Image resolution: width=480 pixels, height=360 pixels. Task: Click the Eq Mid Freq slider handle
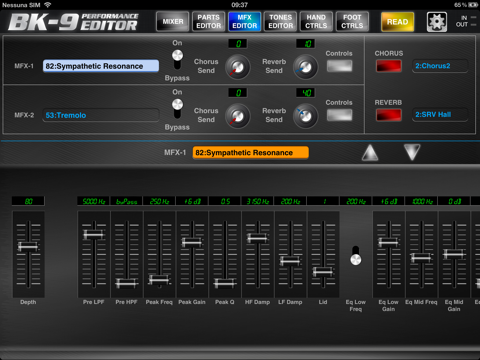(x=421, y=257)
